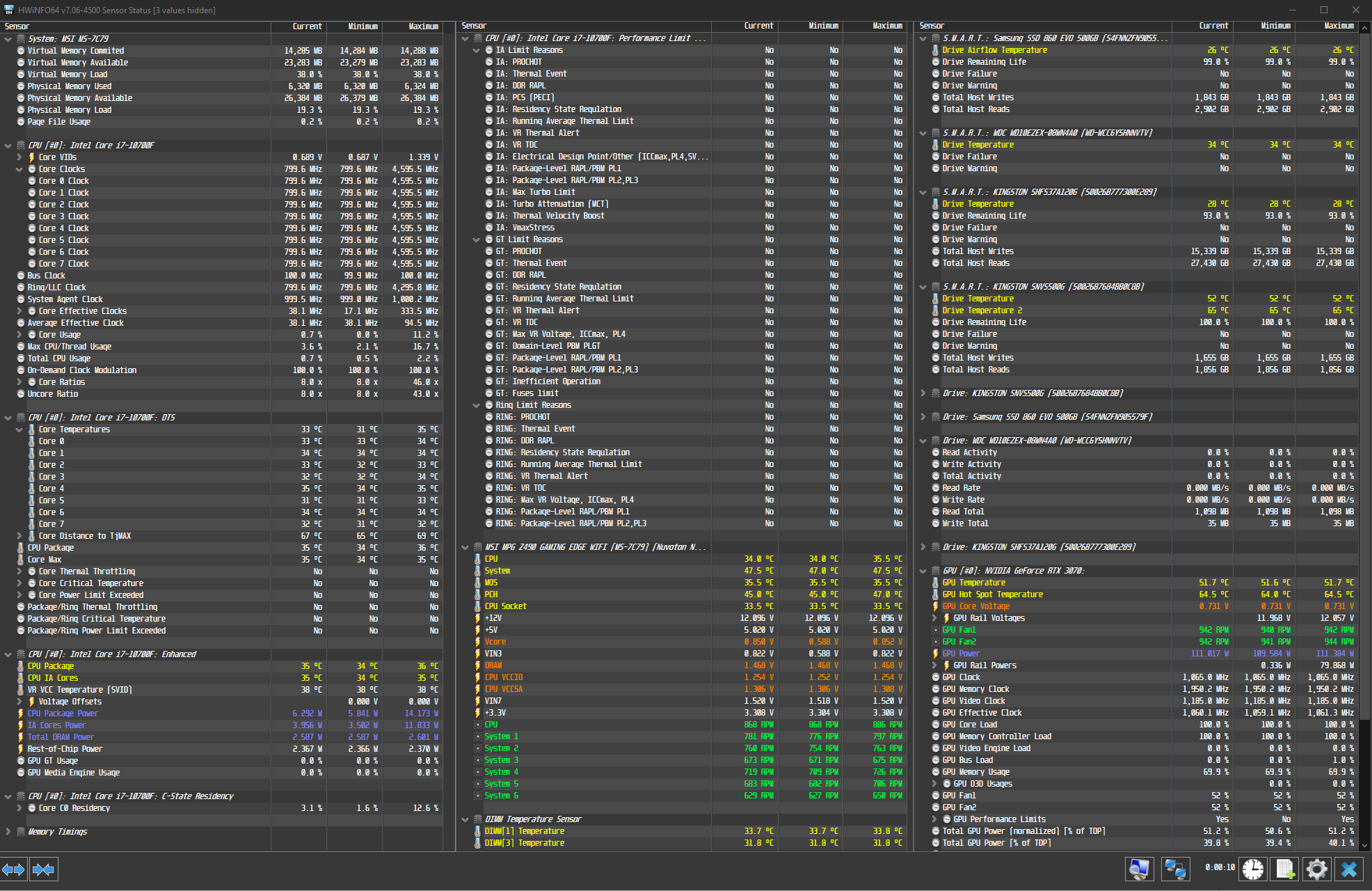Close sensors with the blue X icon

coord(1348,869)
